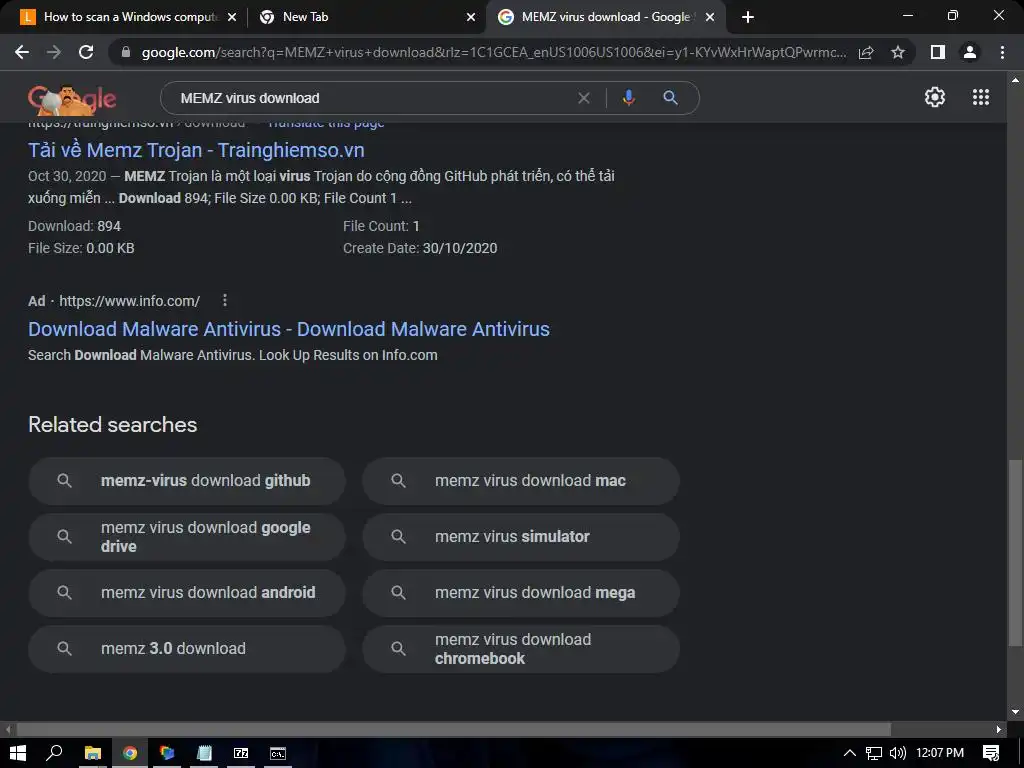The image size is (1024, 768).
Task: Search memz virus download mega
Action: [521, 593]
